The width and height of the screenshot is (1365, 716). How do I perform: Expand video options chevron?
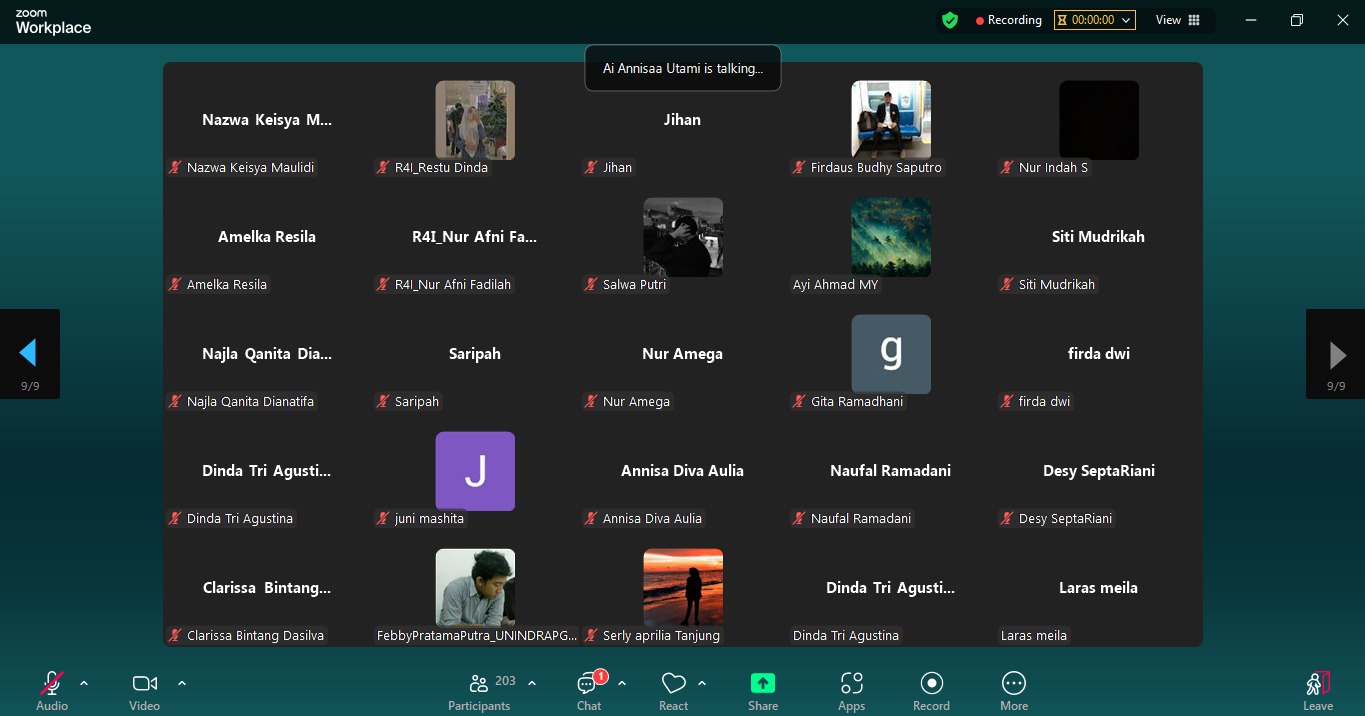(182, 683)
